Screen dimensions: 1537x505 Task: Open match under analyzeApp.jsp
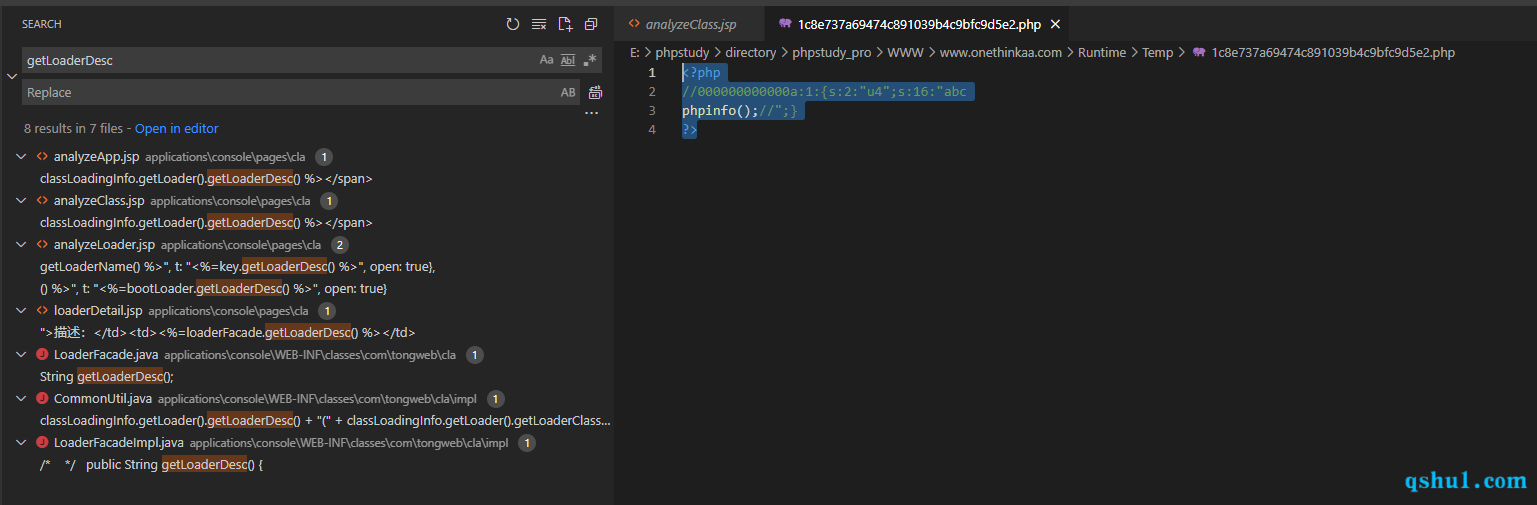pos(206,179)
